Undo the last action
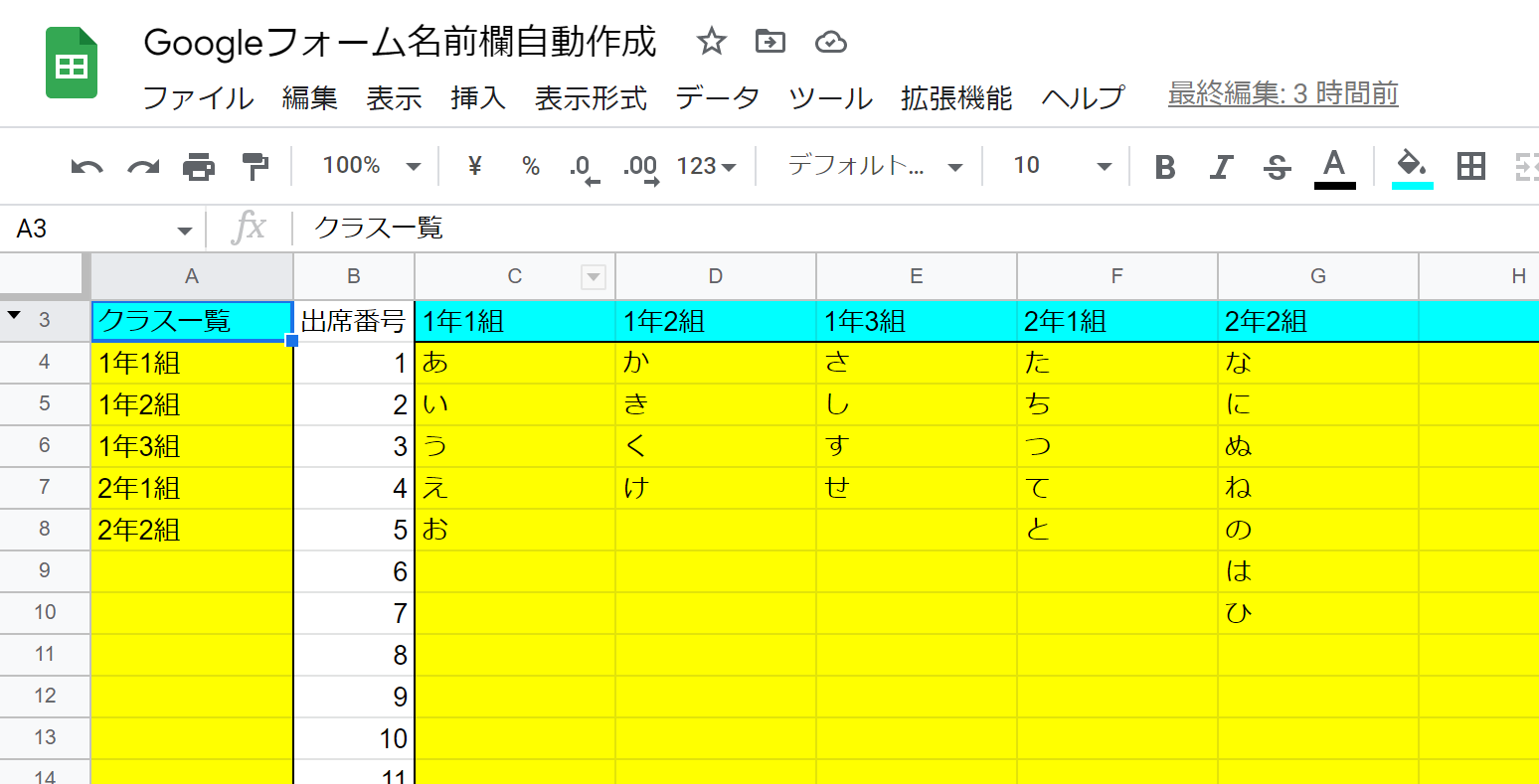This screenshot has height=784, width=1539. point(87,167)
